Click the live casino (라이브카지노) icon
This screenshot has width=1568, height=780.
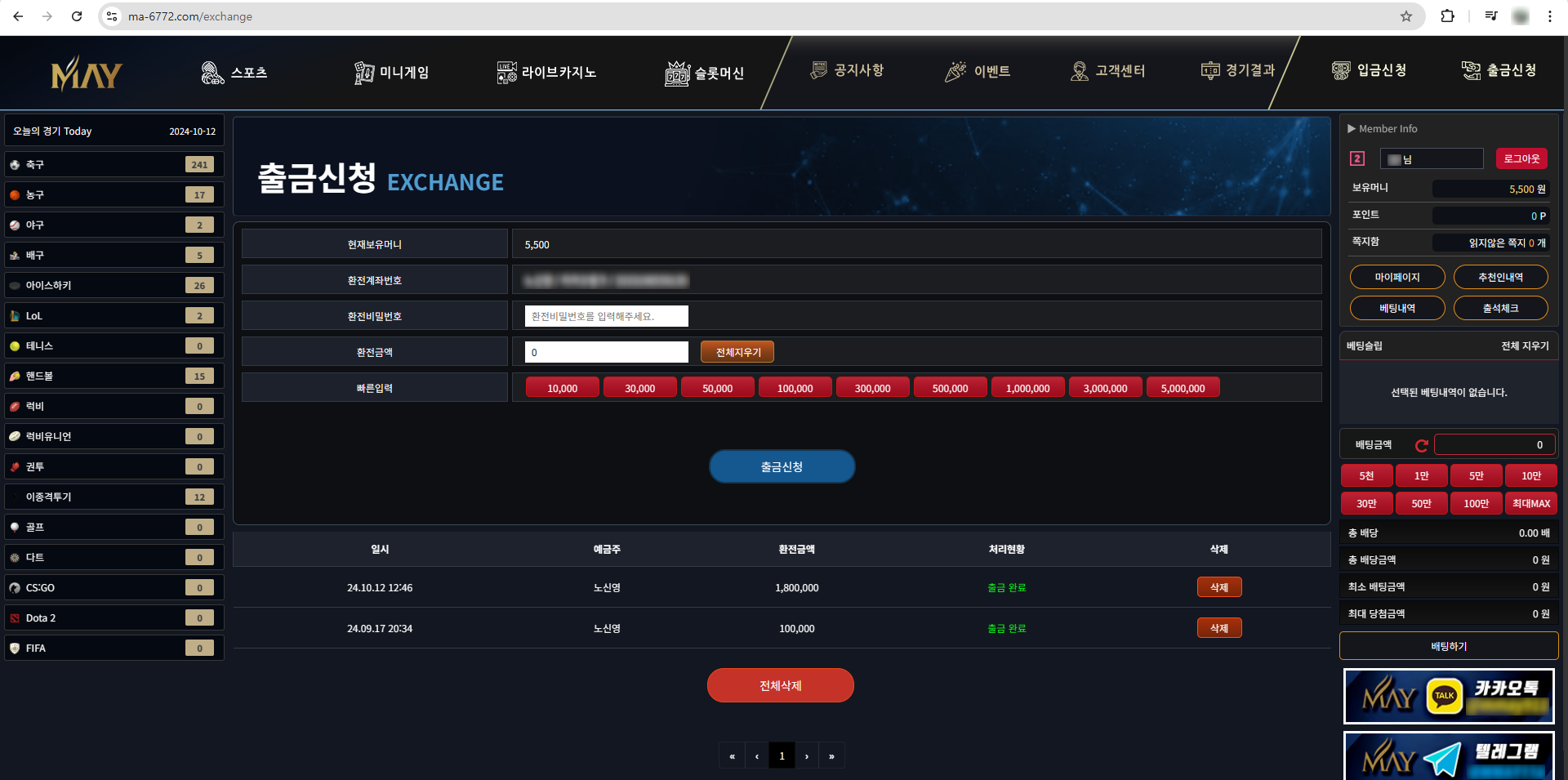point(507,73)
